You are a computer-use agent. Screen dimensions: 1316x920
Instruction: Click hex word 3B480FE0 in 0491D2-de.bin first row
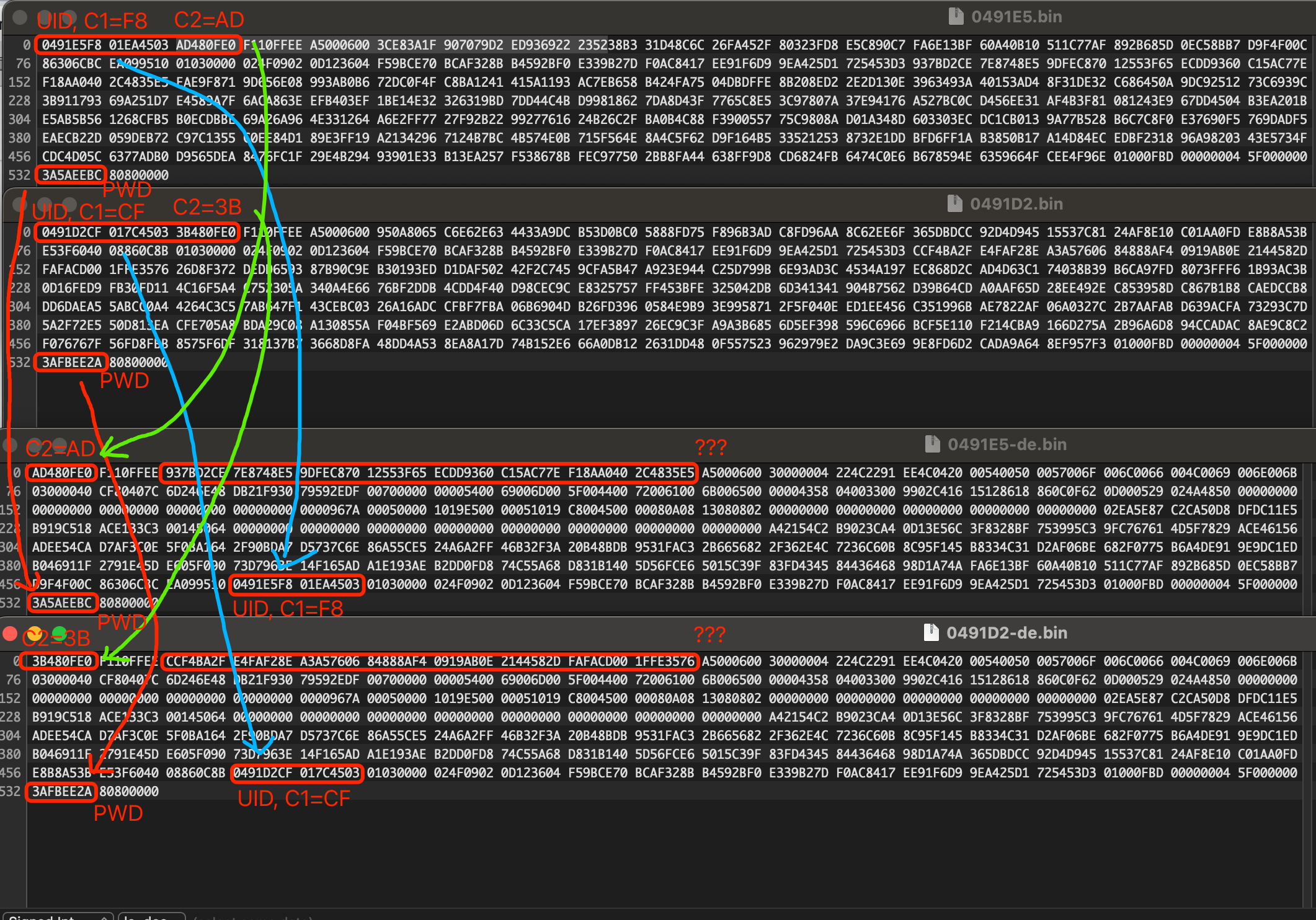pyautogui.click(x=61, y=661)
